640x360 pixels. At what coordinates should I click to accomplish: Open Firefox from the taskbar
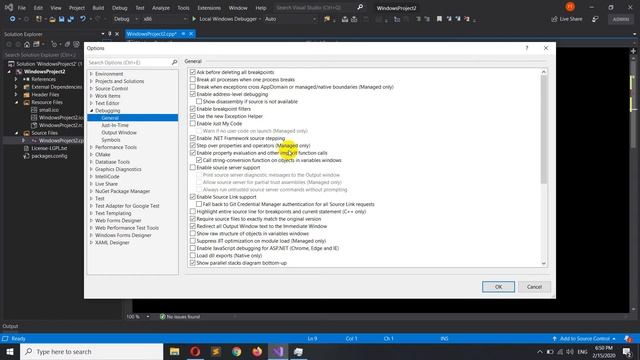(x=257, y=351)
